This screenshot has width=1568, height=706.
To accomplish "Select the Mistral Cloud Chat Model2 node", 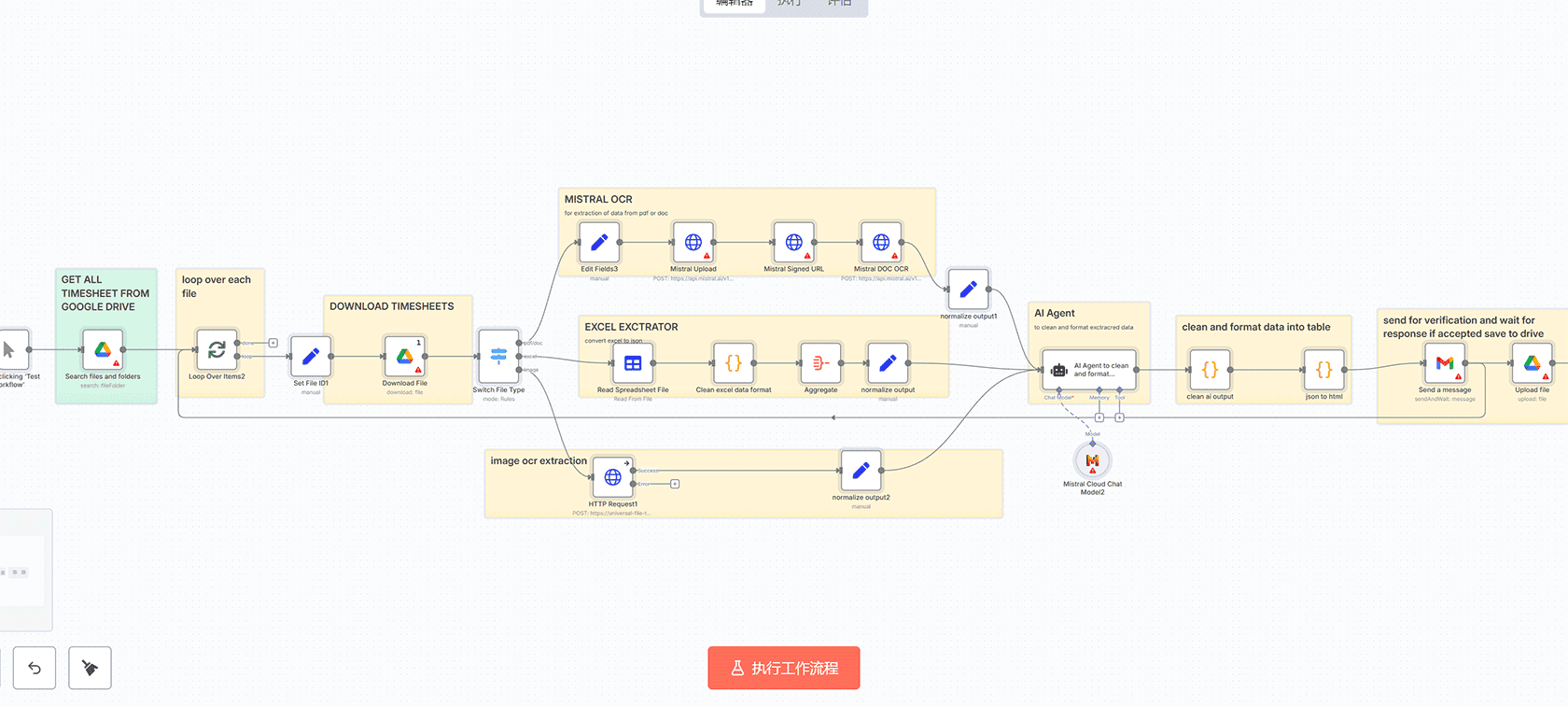I will pyautogui.click(x=1092, y=460).
